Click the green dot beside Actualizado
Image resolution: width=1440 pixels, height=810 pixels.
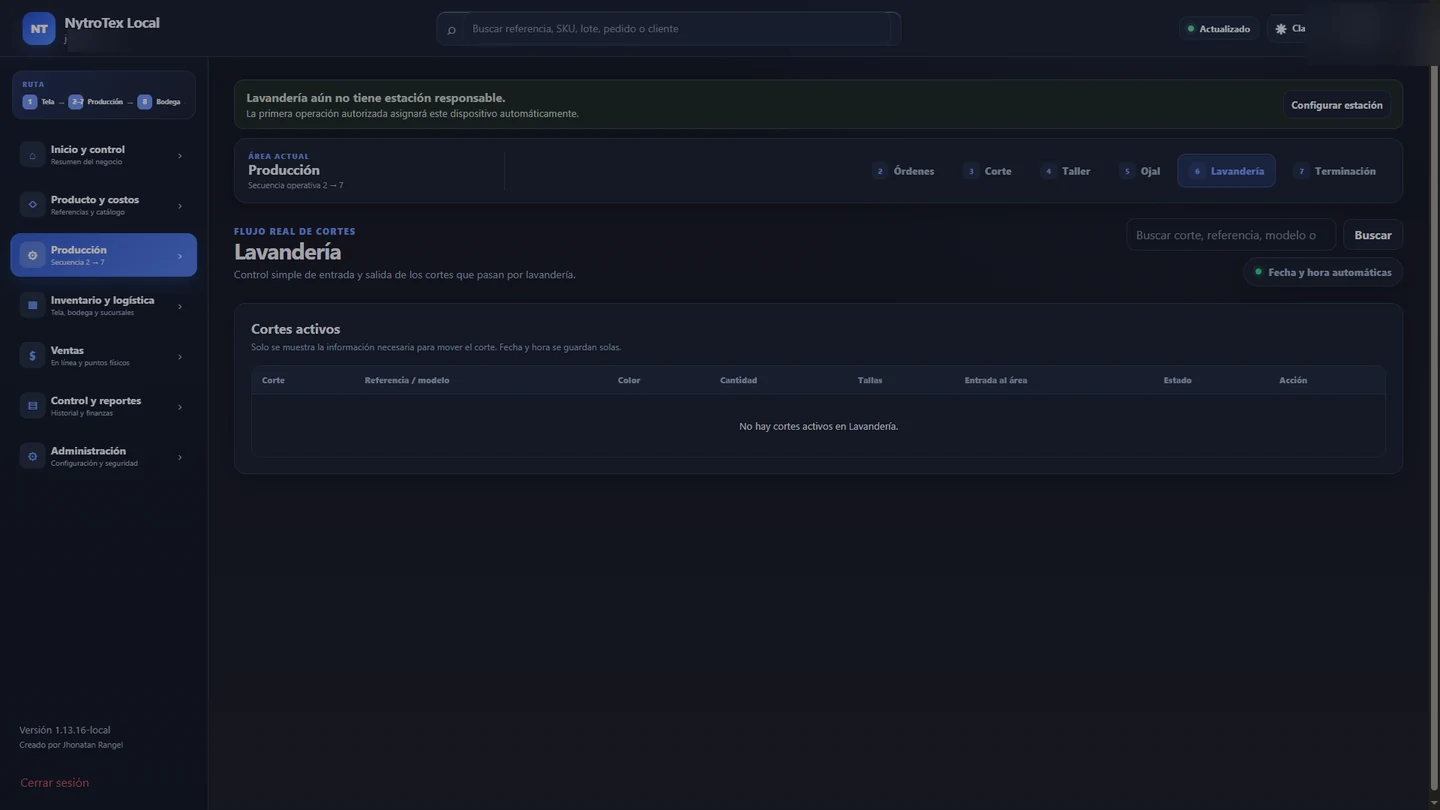click(1190, 29)
